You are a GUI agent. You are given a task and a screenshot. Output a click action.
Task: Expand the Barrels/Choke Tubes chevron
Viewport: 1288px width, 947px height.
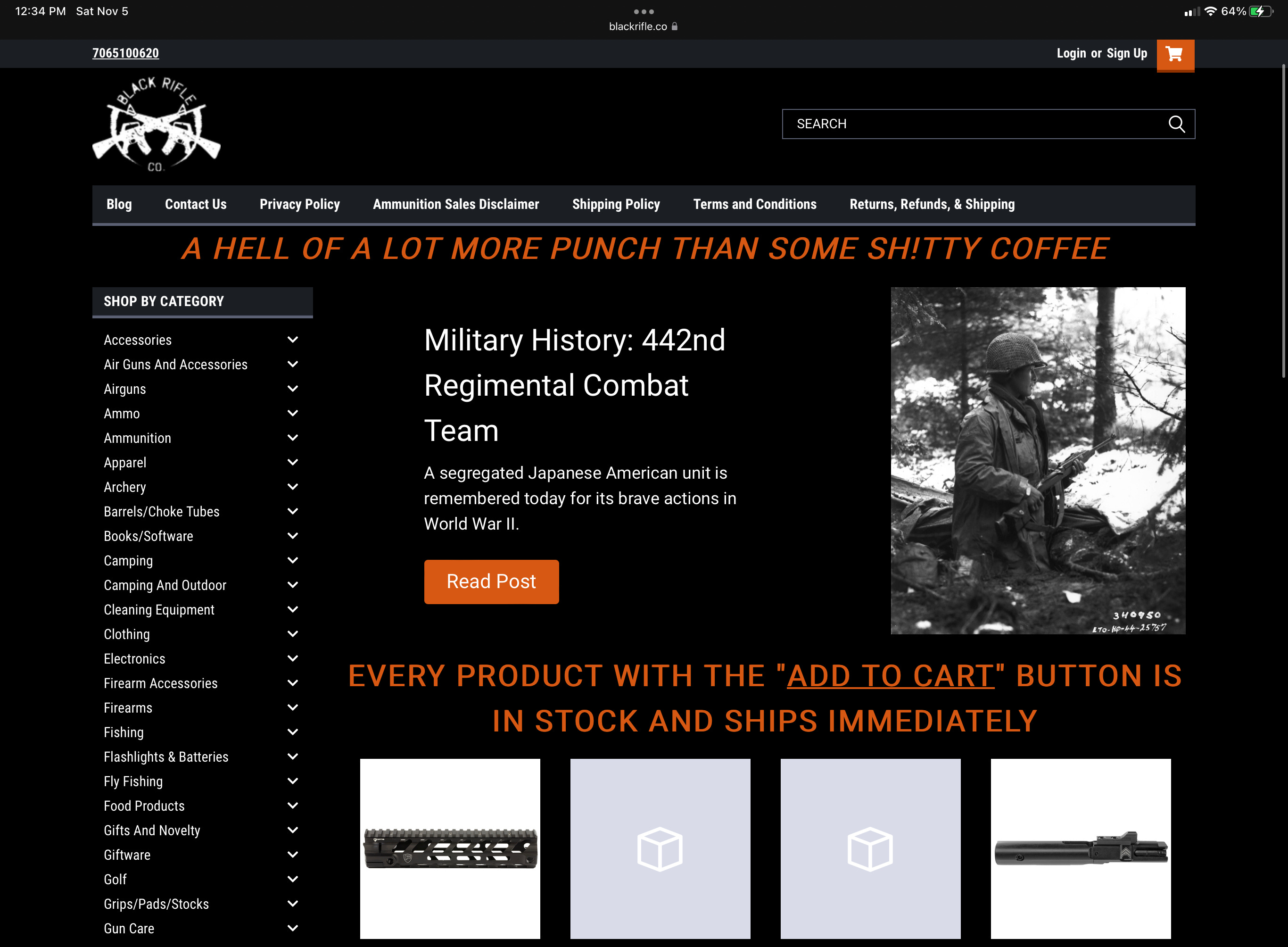292,511
